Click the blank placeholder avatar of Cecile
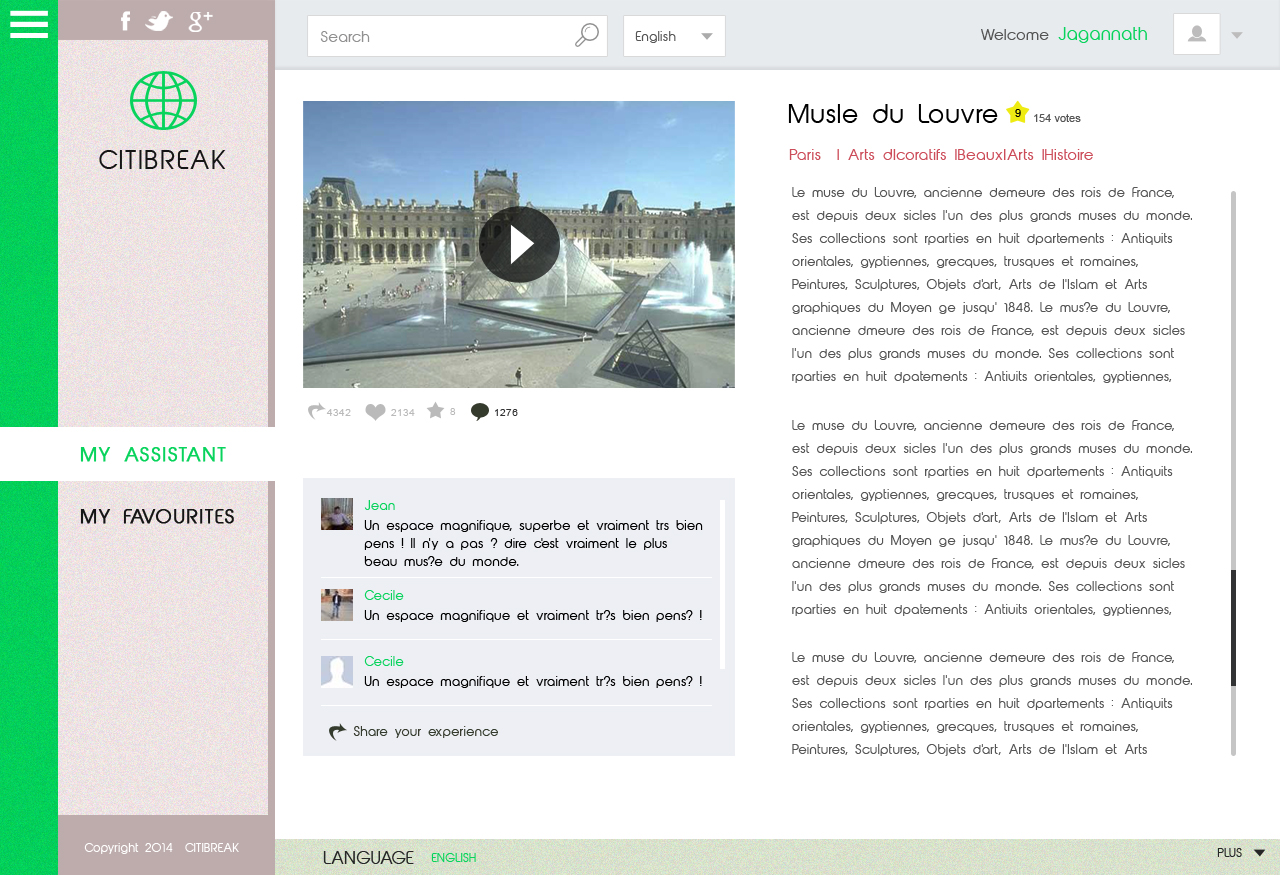This screenshot has width=1280, height=875. click(x=337, y=671)
